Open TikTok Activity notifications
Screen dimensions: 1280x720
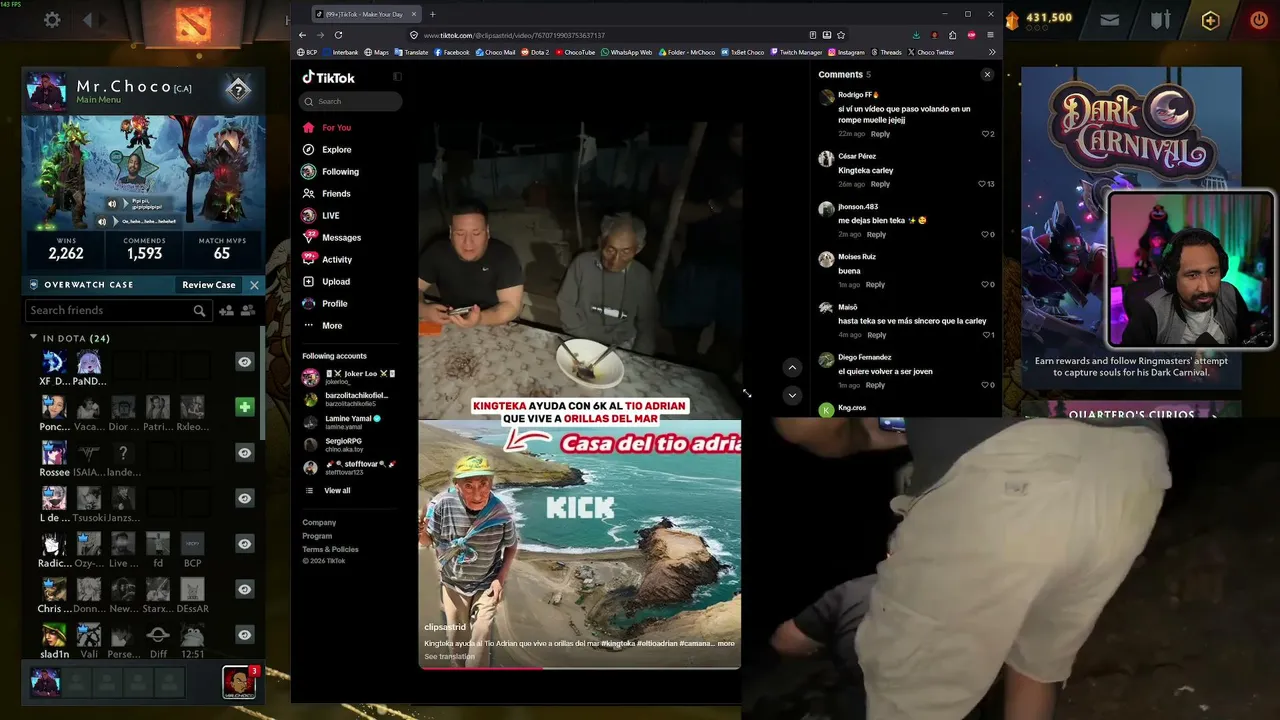337,260
